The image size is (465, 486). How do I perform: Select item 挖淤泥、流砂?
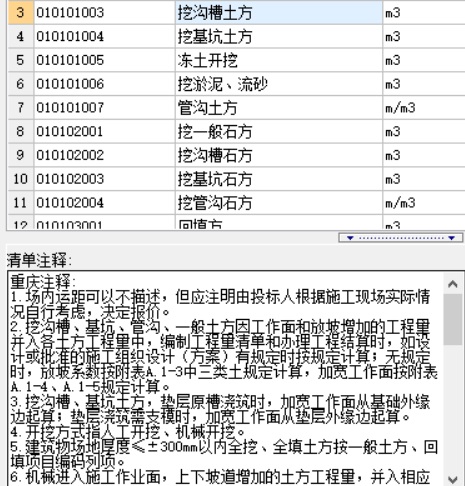tap(279, 84)
